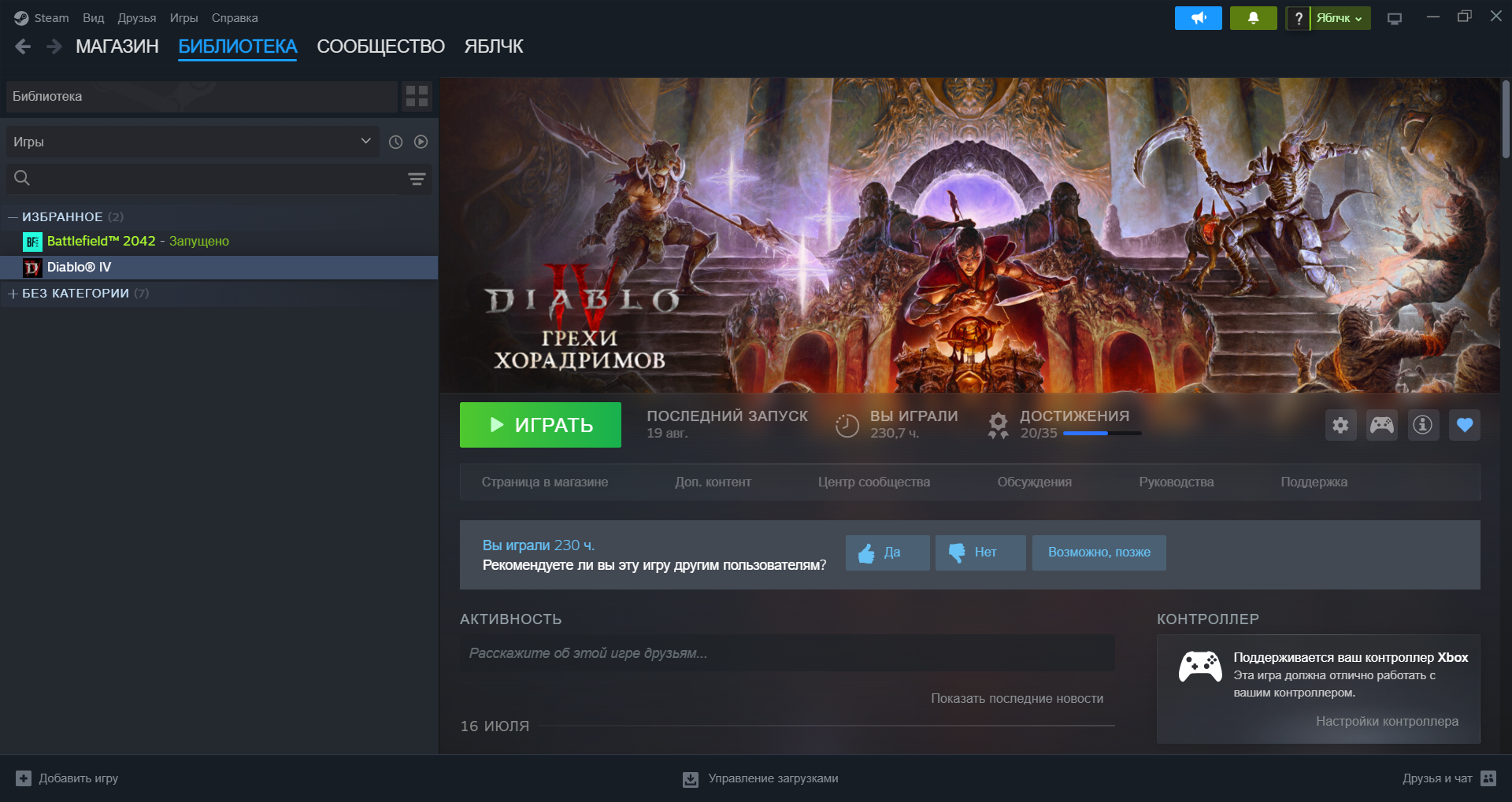Viewport: 1512px width, 802px height.
Task: Switch library to grid collections view
Action: [417, 96]
